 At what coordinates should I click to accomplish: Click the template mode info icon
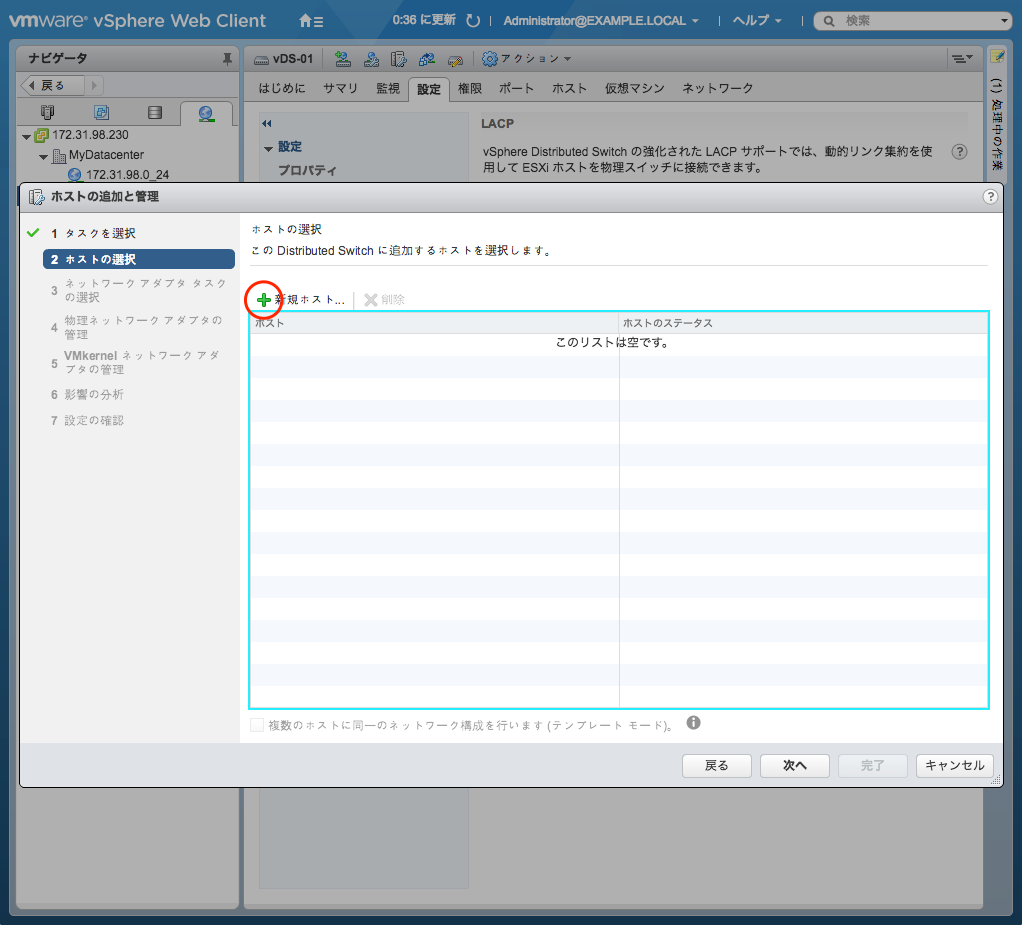(694, 723)
